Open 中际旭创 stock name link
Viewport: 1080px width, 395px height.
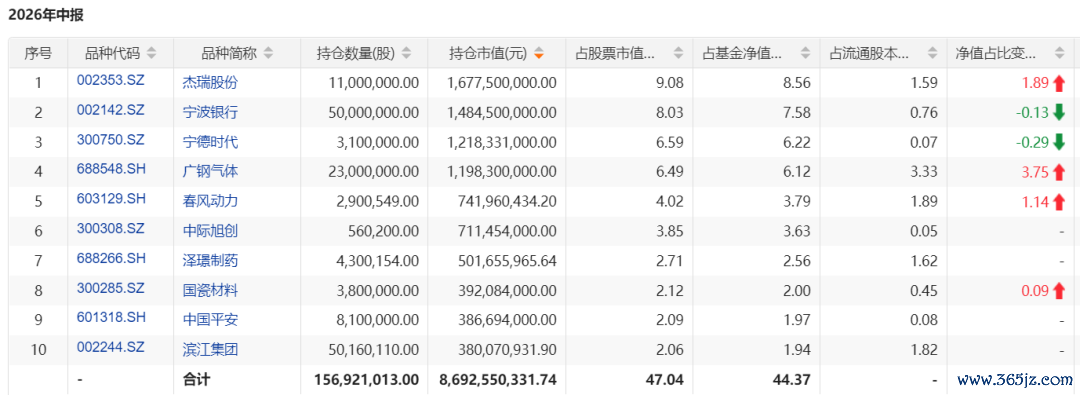pos(210,232)
